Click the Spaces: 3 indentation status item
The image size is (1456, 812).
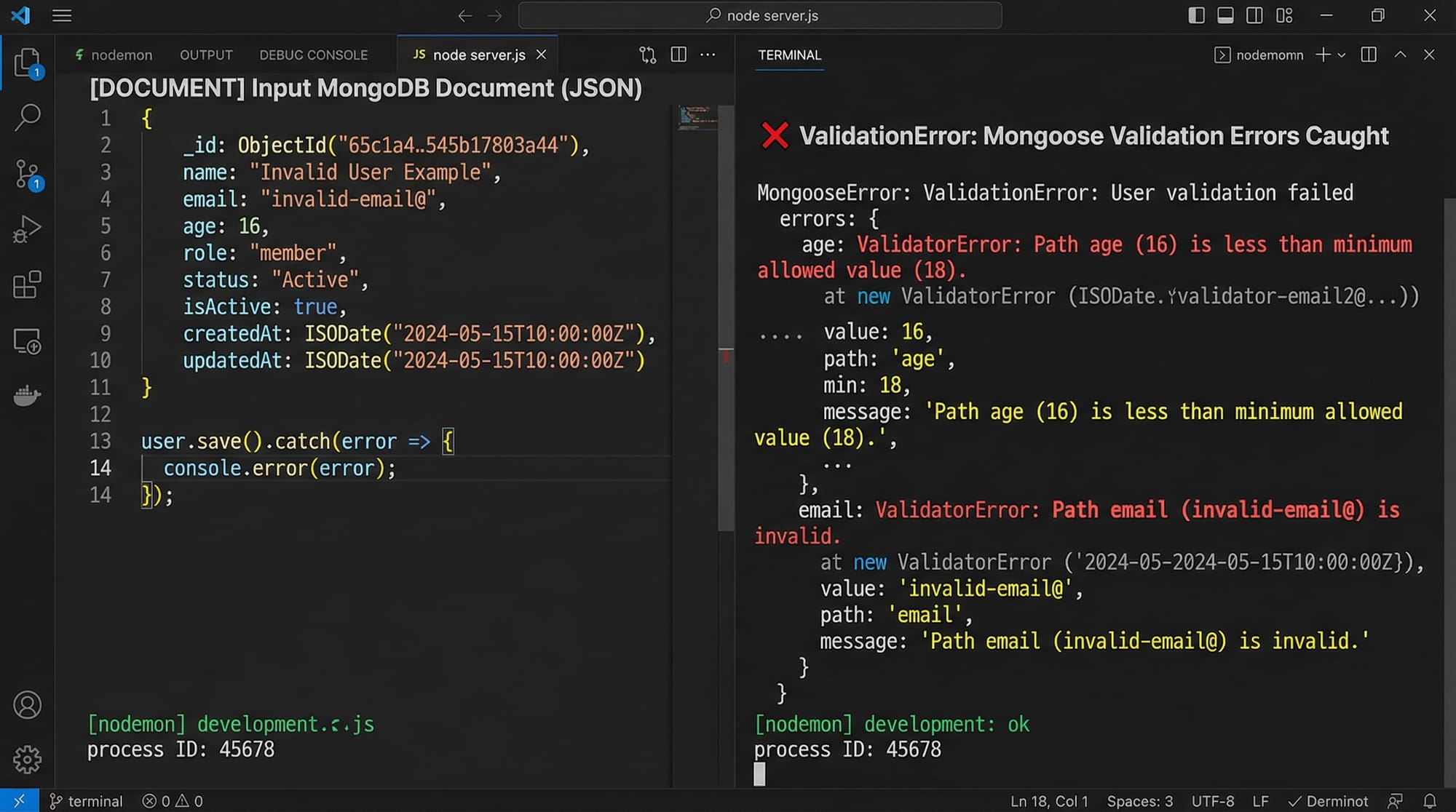(x=1139, y=801)
